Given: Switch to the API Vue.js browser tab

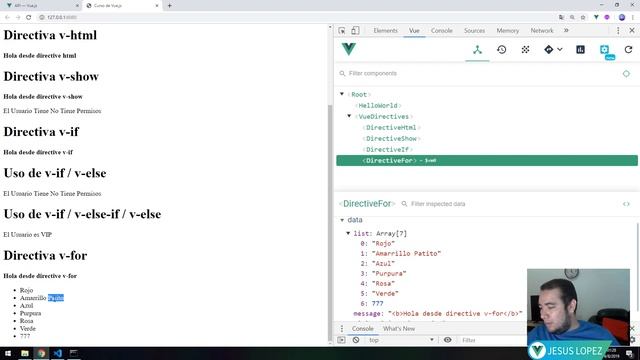Looking at the screenshot, I should tap(41, 6).
